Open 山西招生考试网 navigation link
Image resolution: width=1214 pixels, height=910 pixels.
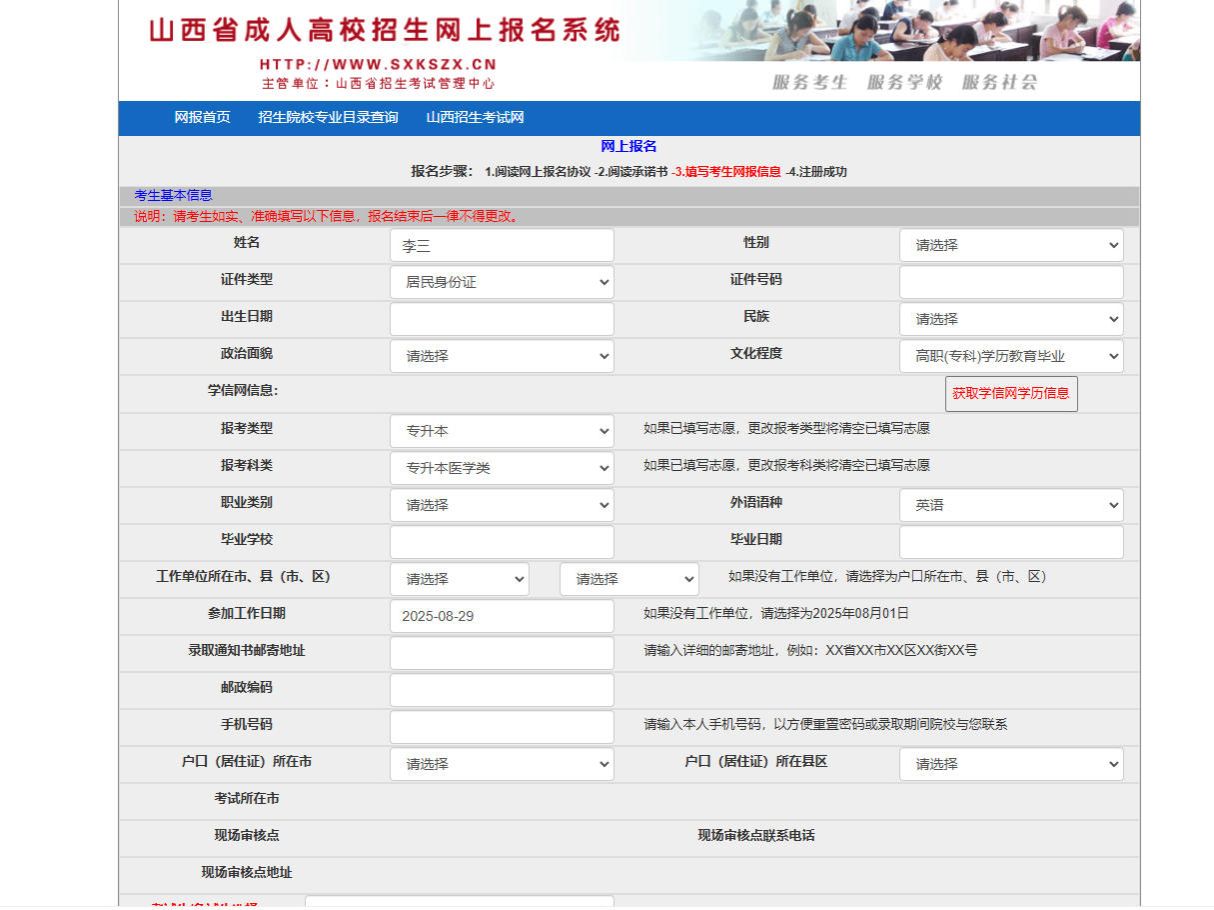pos(475,118)
